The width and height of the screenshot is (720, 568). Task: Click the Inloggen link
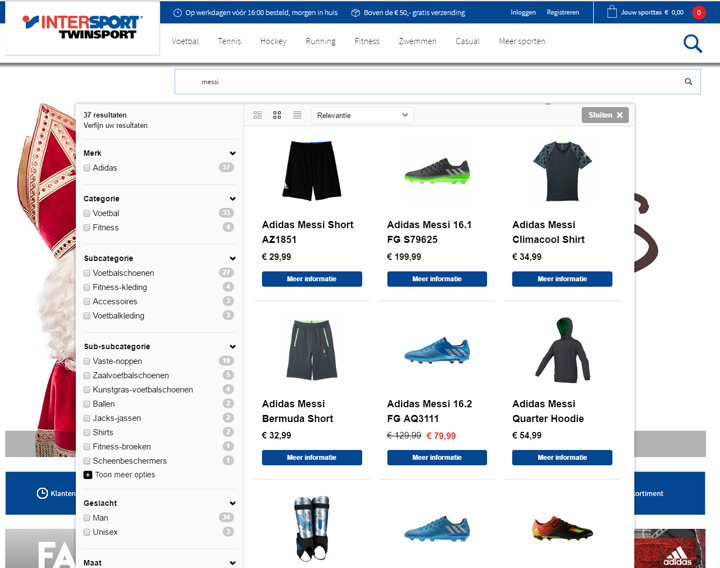click(x=523, y=12)
